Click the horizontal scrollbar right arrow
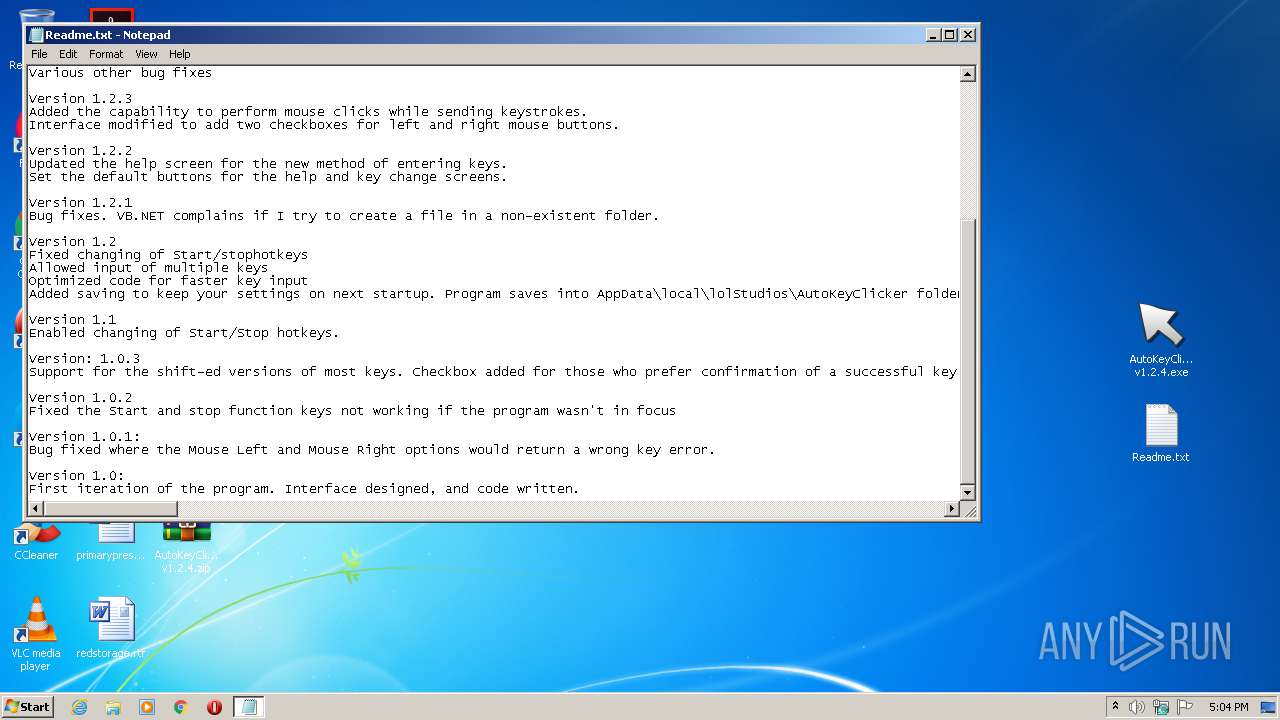Viewport: 1280px width, 720px height. [x=951, y=509]
